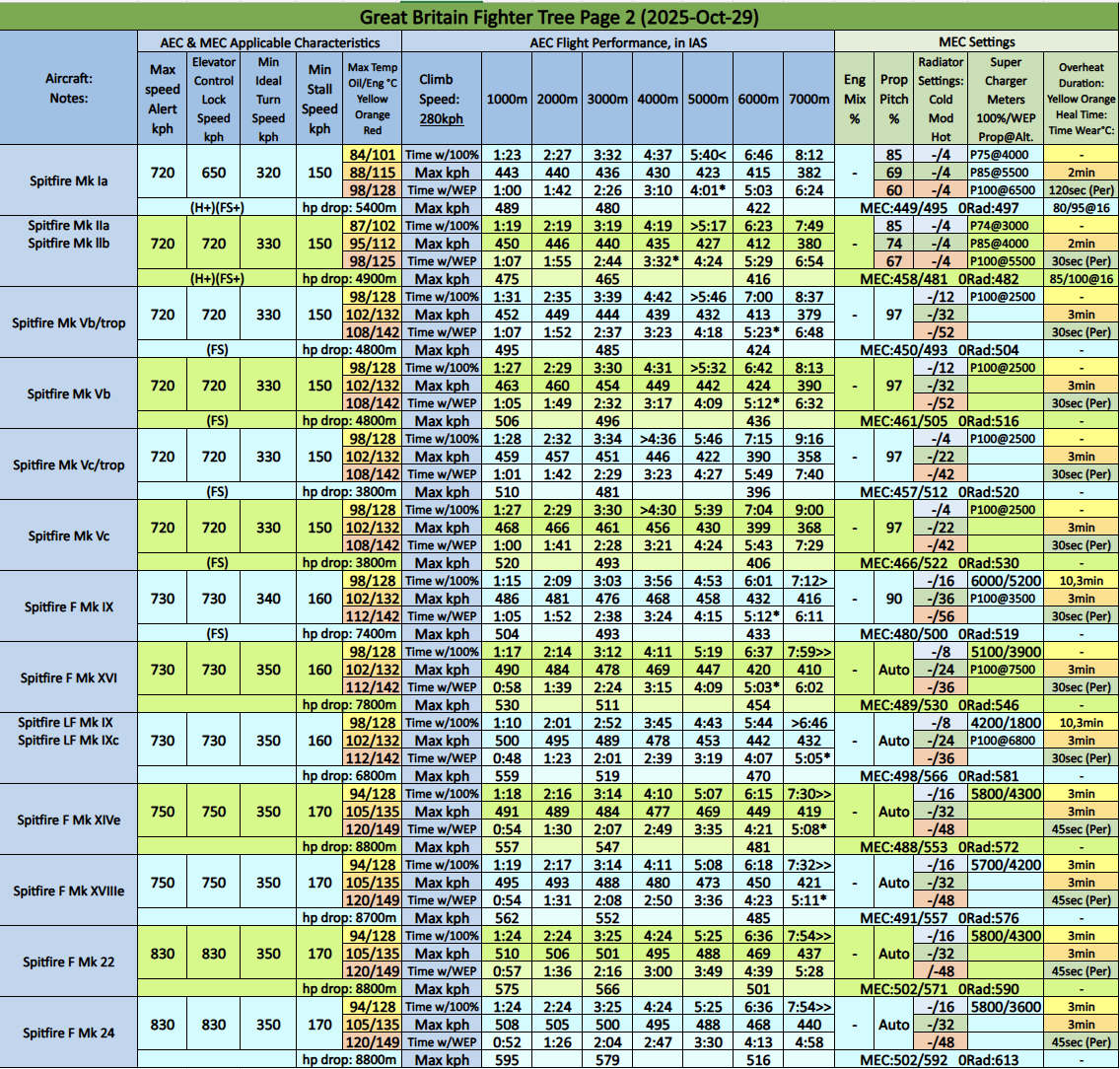Select the hp drop: 5400m cell
This screenshot has width=1120, height=1069.
point(349,208)
